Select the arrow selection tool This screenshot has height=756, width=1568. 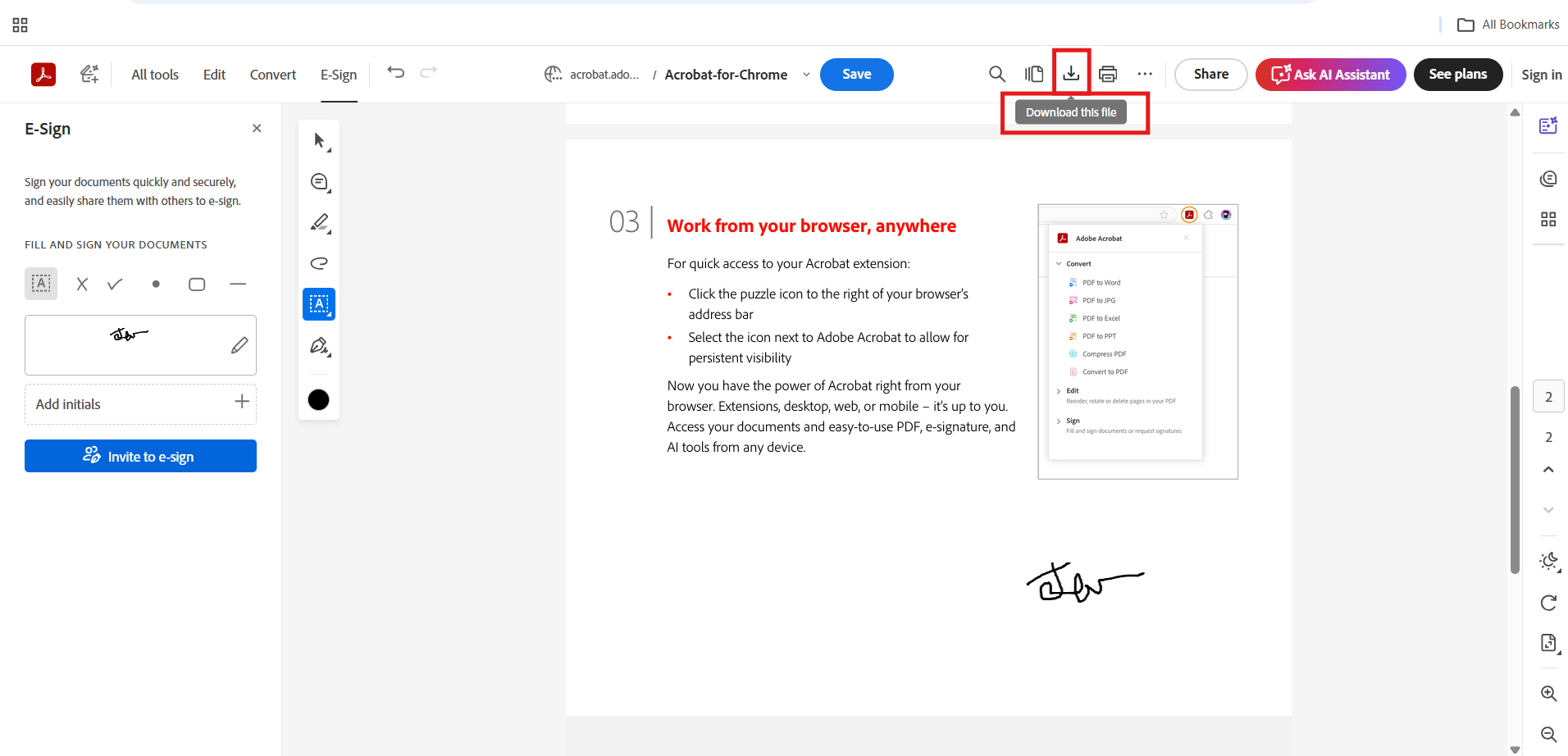click(320, 141)
